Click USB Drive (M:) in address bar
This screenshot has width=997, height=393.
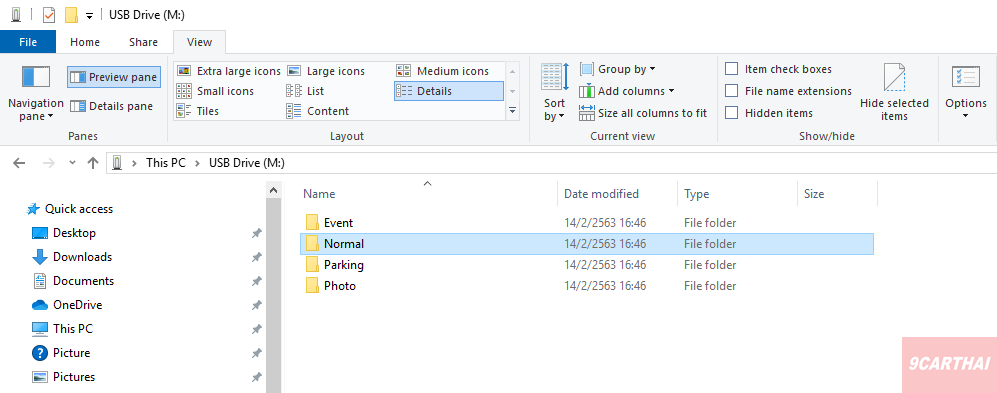point(247,163)
